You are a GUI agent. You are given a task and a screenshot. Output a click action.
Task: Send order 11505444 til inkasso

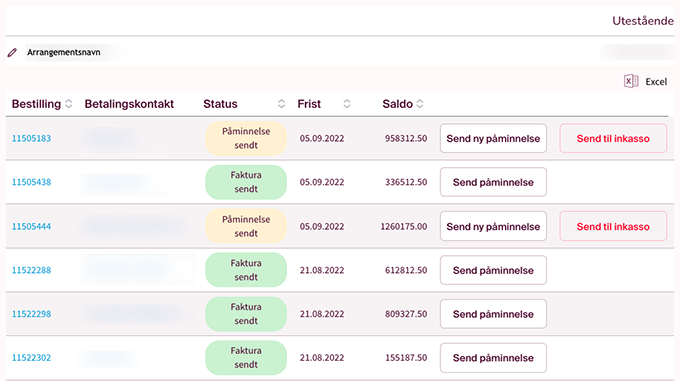tap(613, 226)
